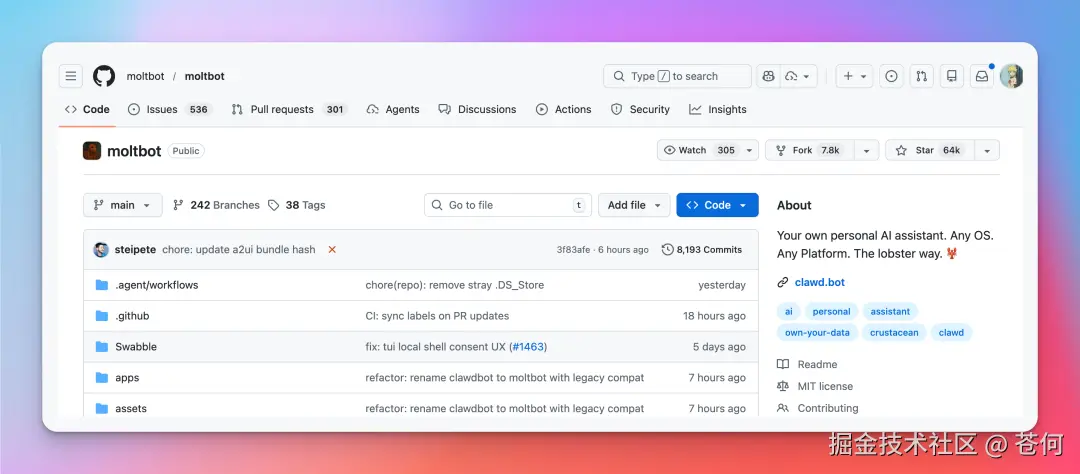This screenshot has height=474, width=1080.
Task: Open the clawd.bot website link
Action: coord(820,282)
